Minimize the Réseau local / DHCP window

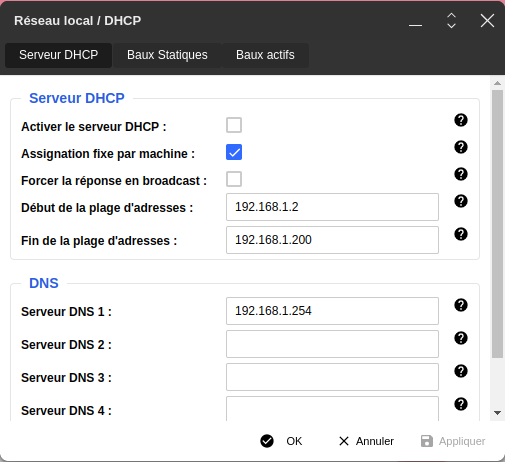point(415,25)
